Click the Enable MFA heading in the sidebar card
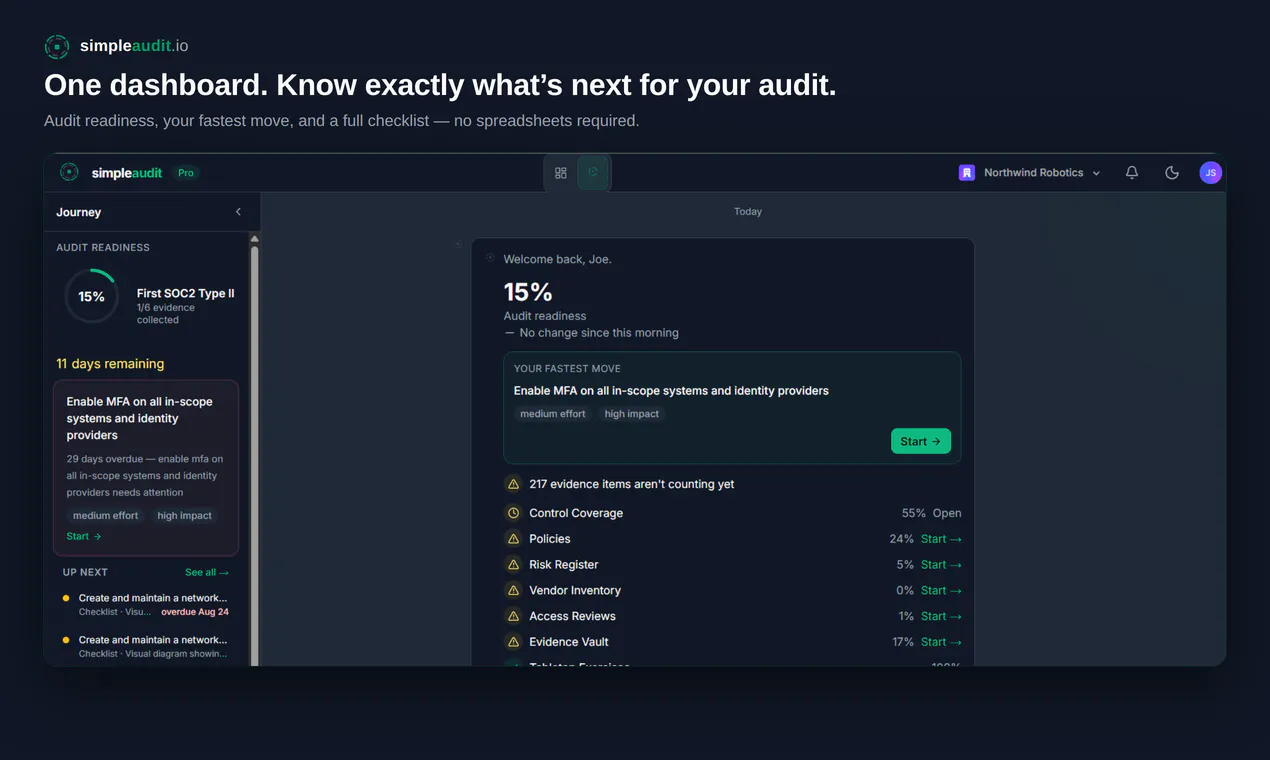The height and width of the screenshot is (760, 1270). (140, 418)
